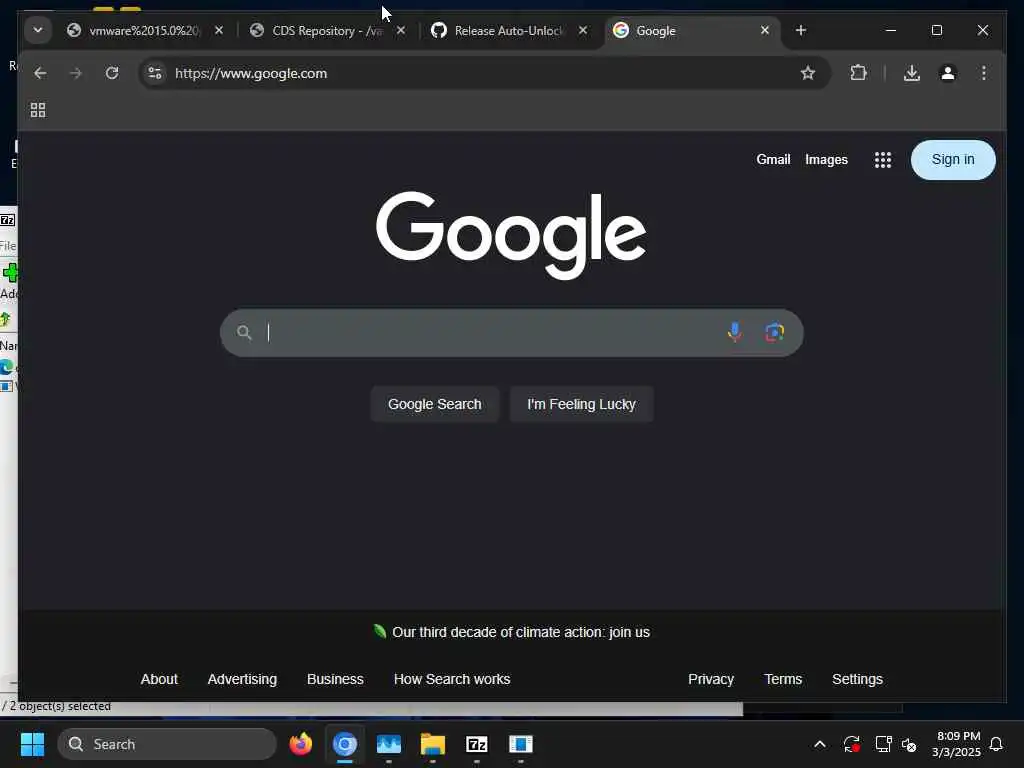Viewport: 1024px width, 768px height.
Task: Open the Settings footer menu
Action: 857,679
